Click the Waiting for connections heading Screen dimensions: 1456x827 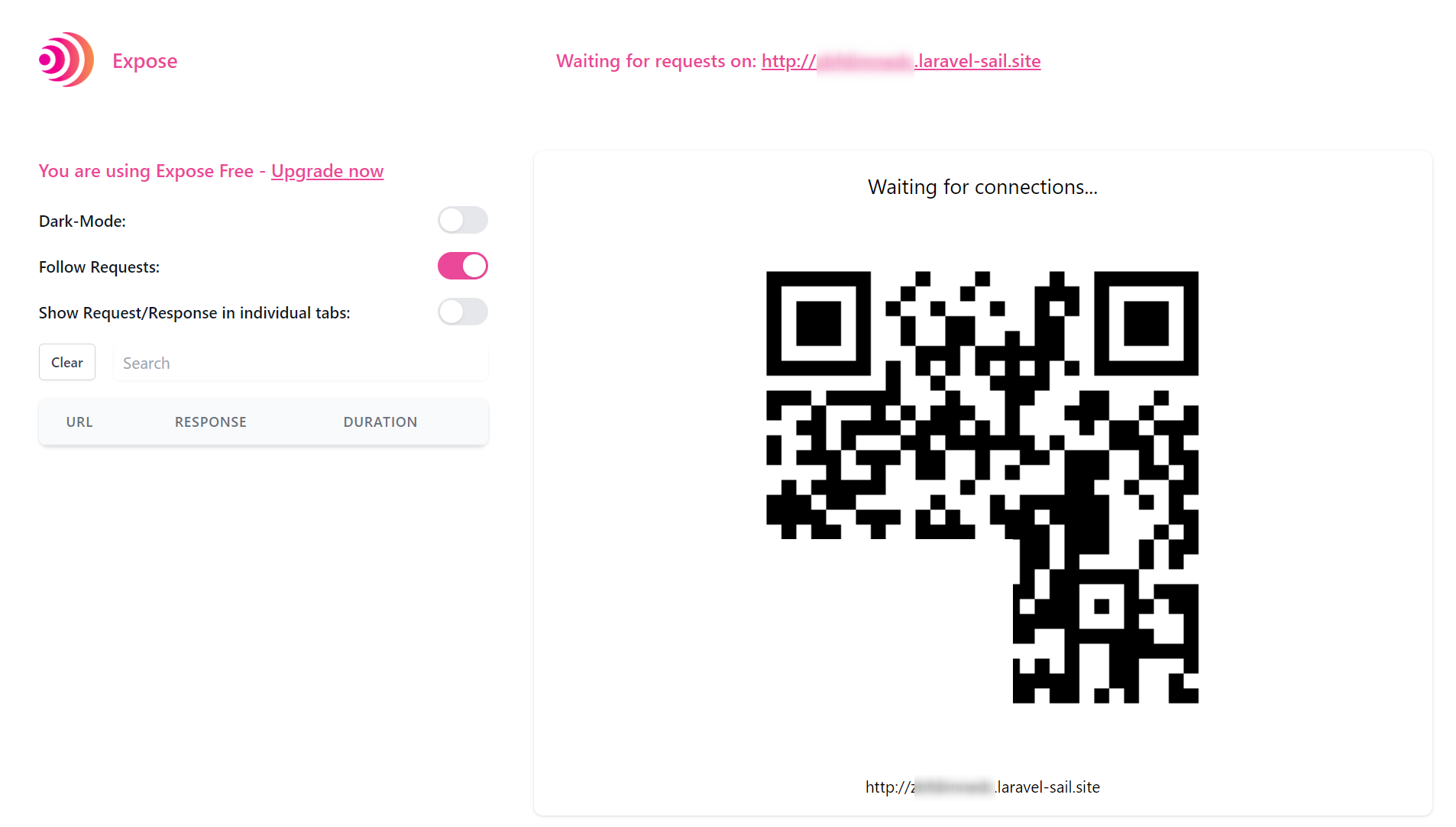[x=982, y=187]
